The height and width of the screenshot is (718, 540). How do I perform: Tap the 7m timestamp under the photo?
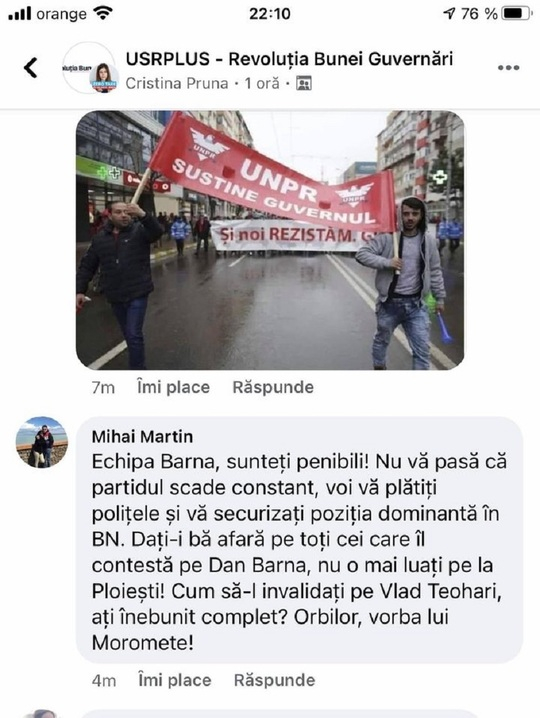(x=103, y=388)
